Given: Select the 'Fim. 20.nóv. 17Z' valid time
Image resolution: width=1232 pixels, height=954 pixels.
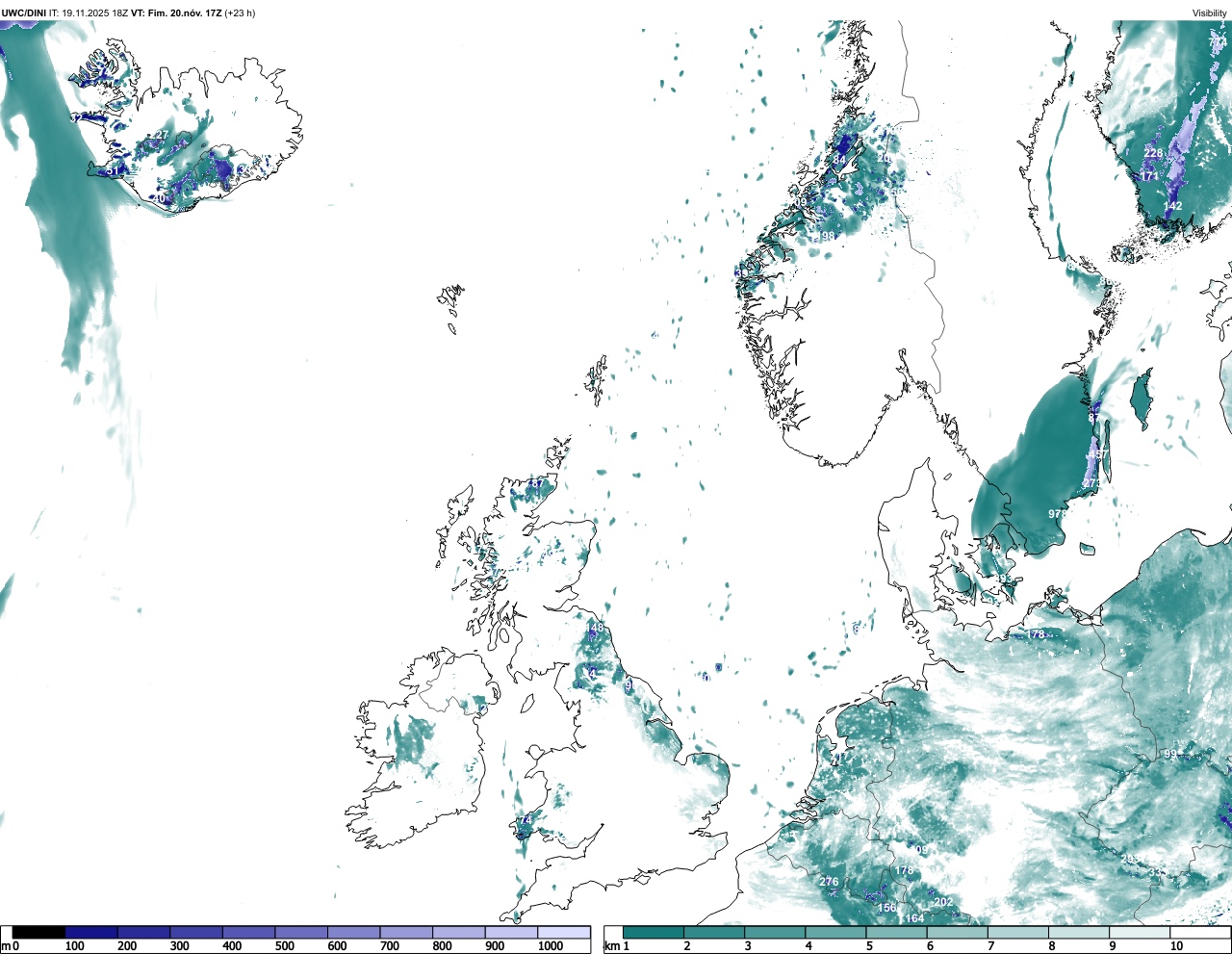Looking at the screenshot, I should tap(184, 13).
